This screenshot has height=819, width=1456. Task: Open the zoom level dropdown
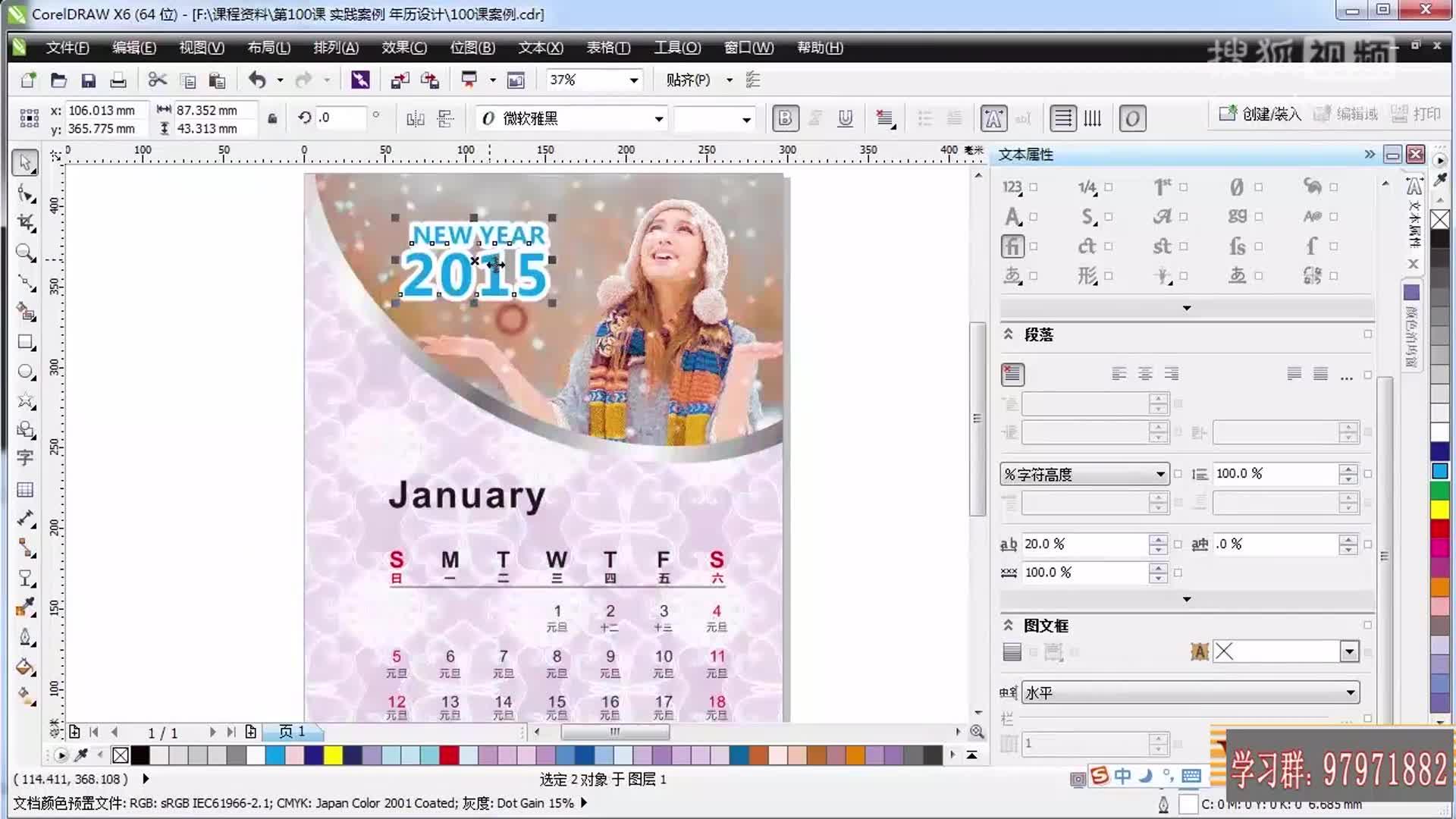tap(634, 80)
